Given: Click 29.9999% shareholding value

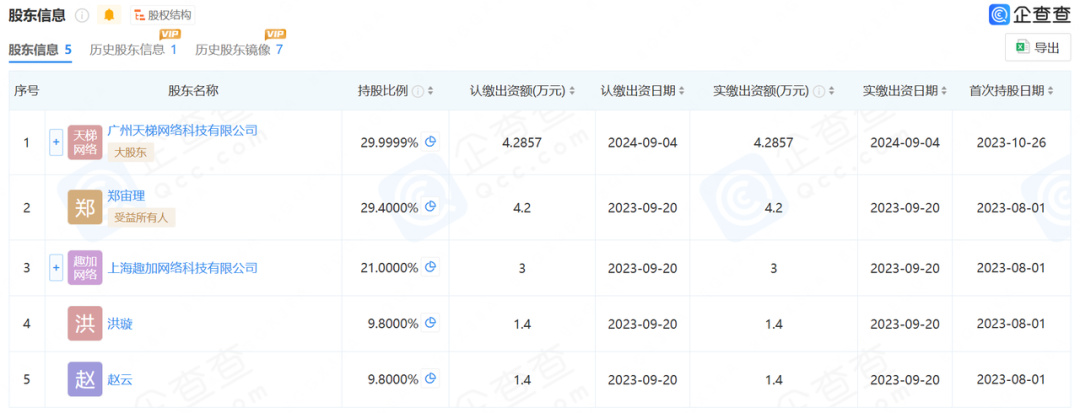Looking at the screenshot, I should 389,143.
